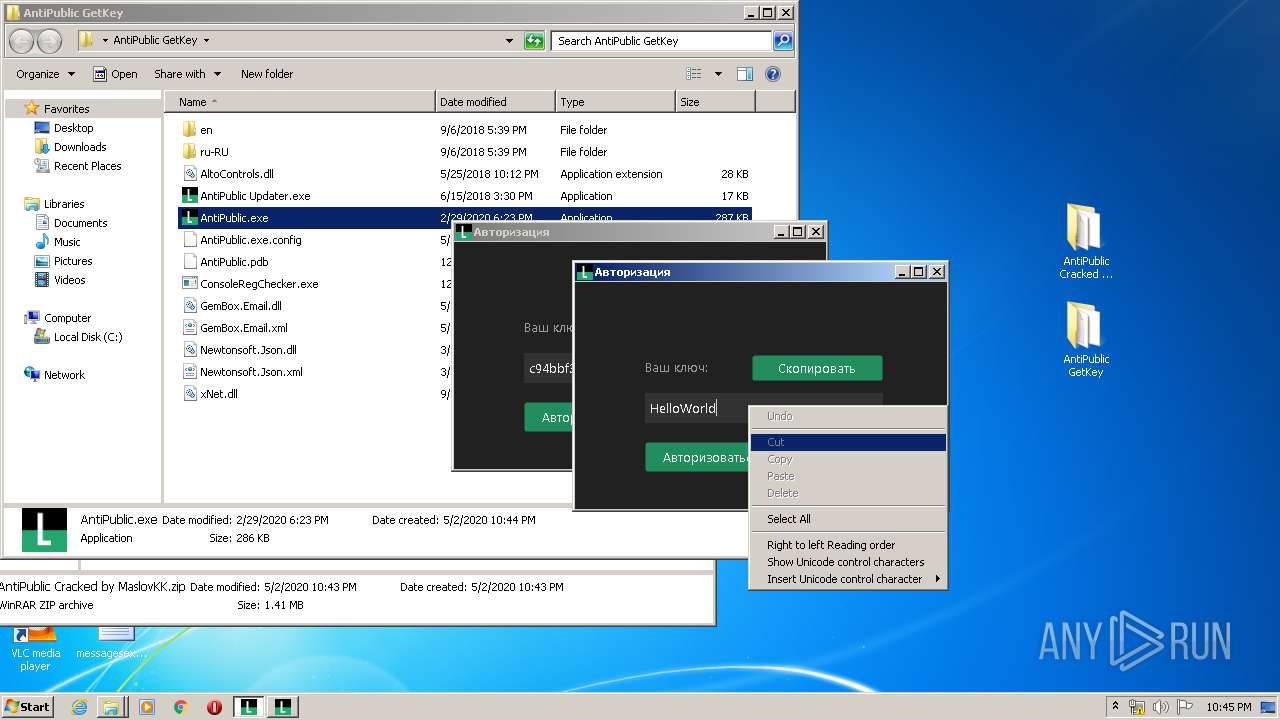Viewport: 1280px width, 720px height.
Task: Open Network in navigation pane
Action: pyautogui.click(x=64, y=375)
